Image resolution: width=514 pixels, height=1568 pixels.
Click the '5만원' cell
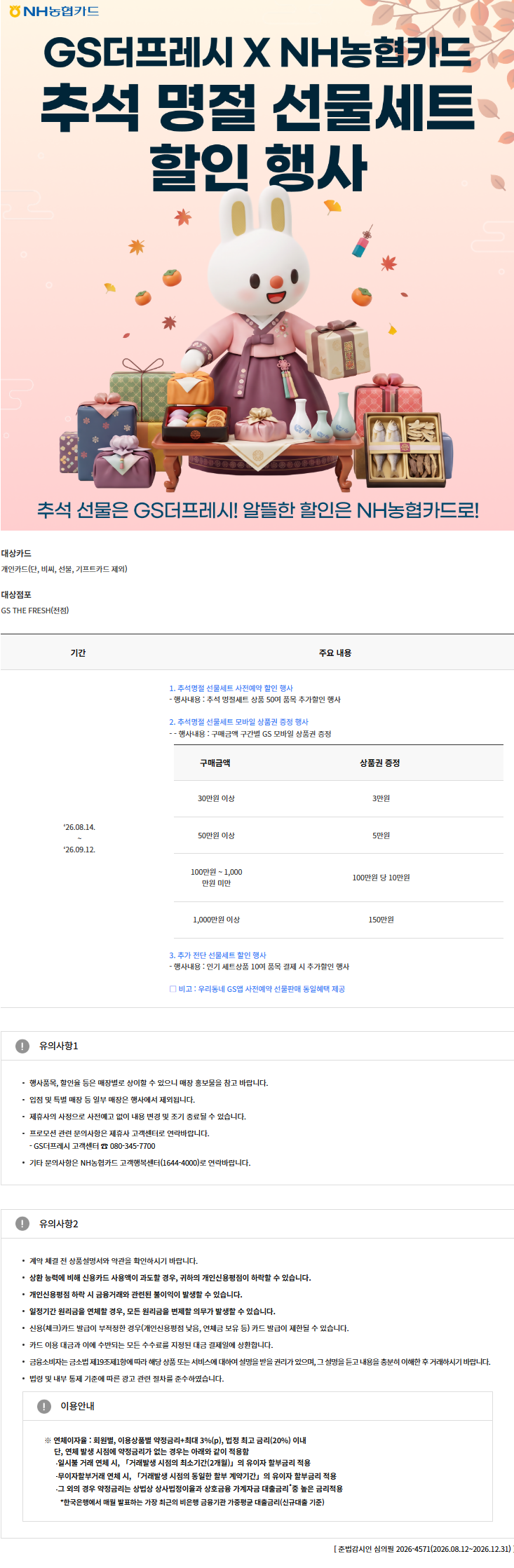[x=381, y=836]
